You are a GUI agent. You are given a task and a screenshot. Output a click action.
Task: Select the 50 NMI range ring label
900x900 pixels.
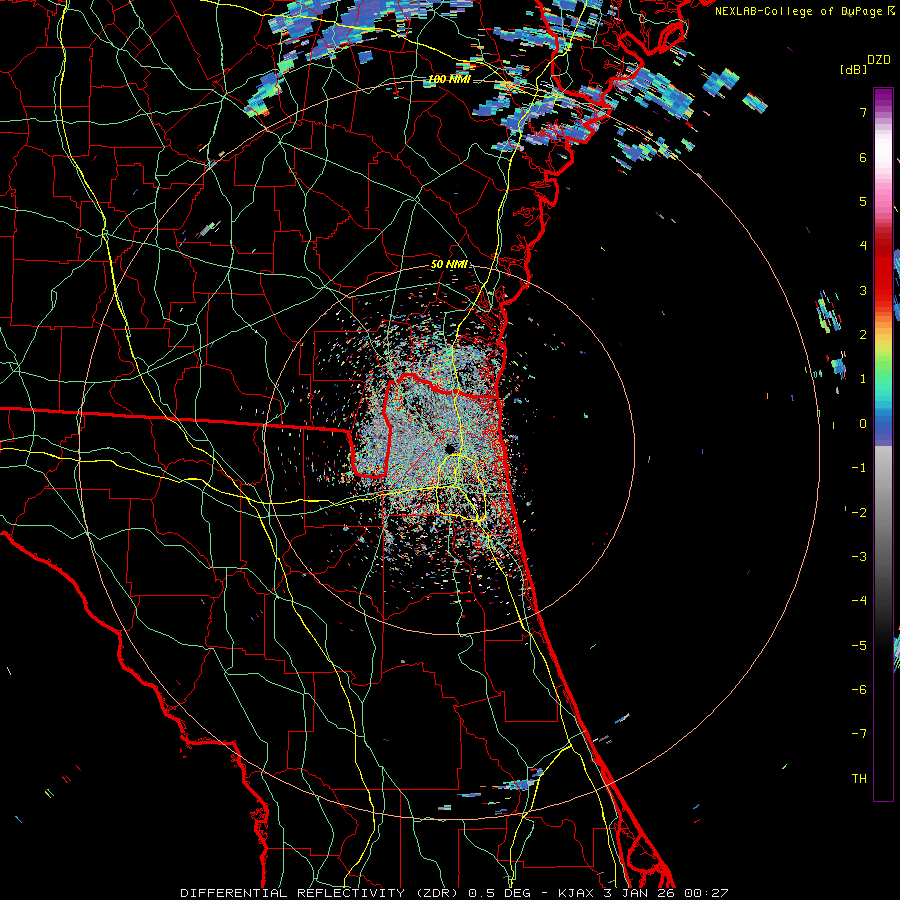coord(449,265)
